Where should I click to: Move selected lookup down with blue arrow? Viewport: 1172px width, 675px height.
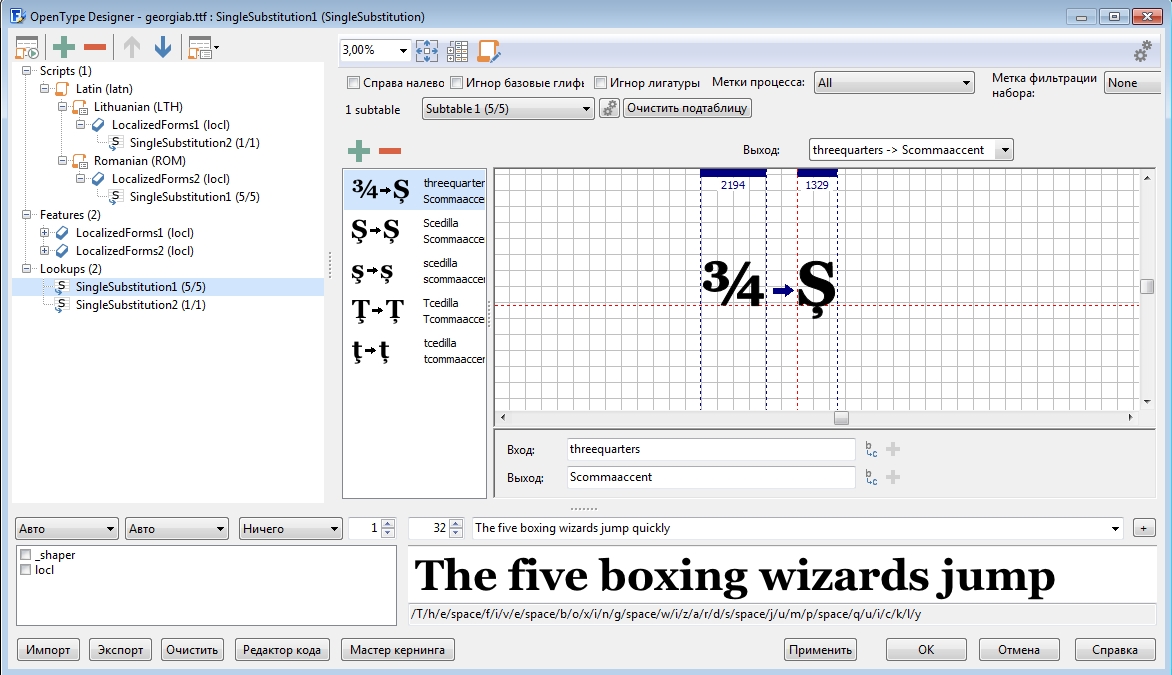click(x=162, y=47)
